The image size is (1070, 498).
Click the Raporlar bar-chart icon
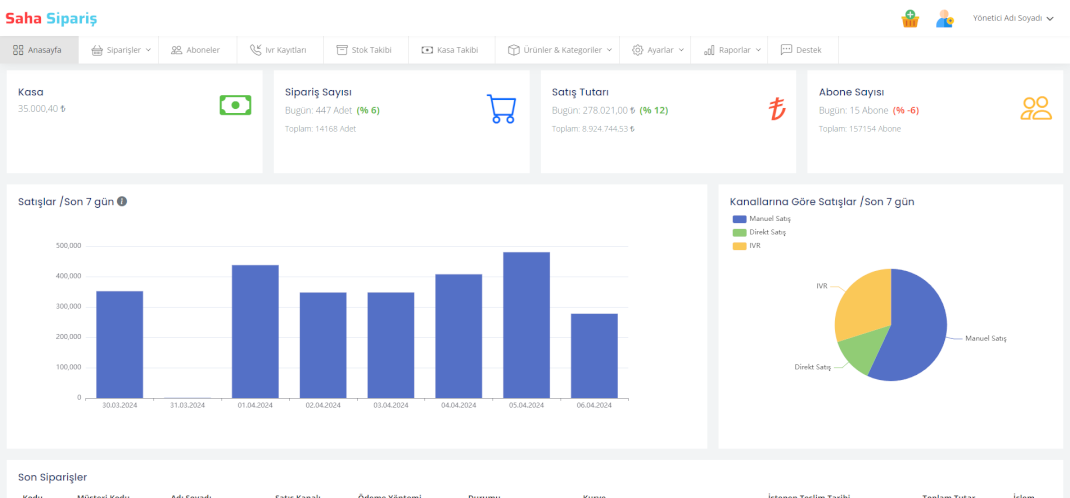[x=709, y=50]
